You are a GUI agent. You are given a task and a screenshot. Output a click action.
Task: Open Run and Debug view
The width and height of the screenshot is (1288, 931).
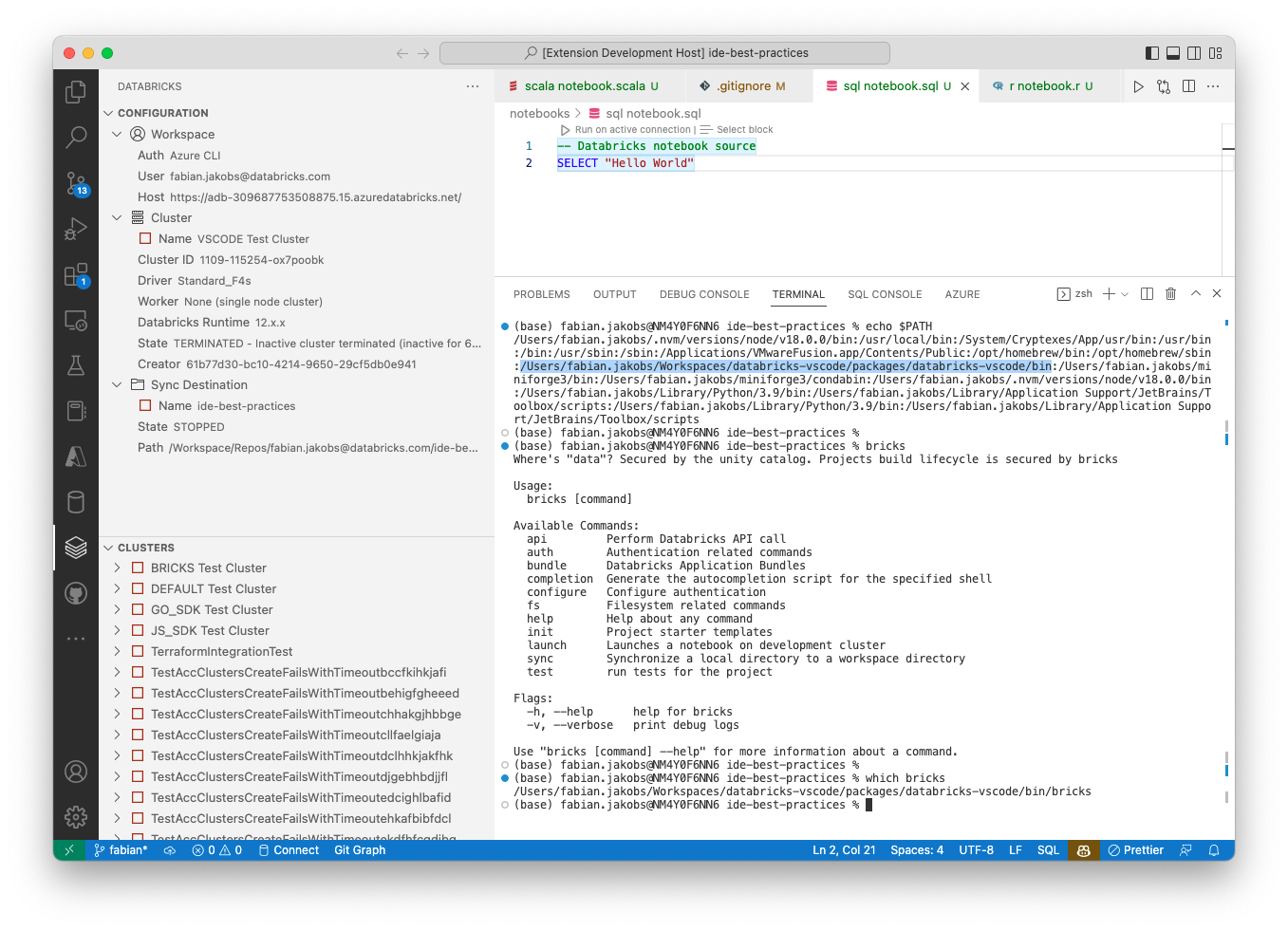[76, 229]
